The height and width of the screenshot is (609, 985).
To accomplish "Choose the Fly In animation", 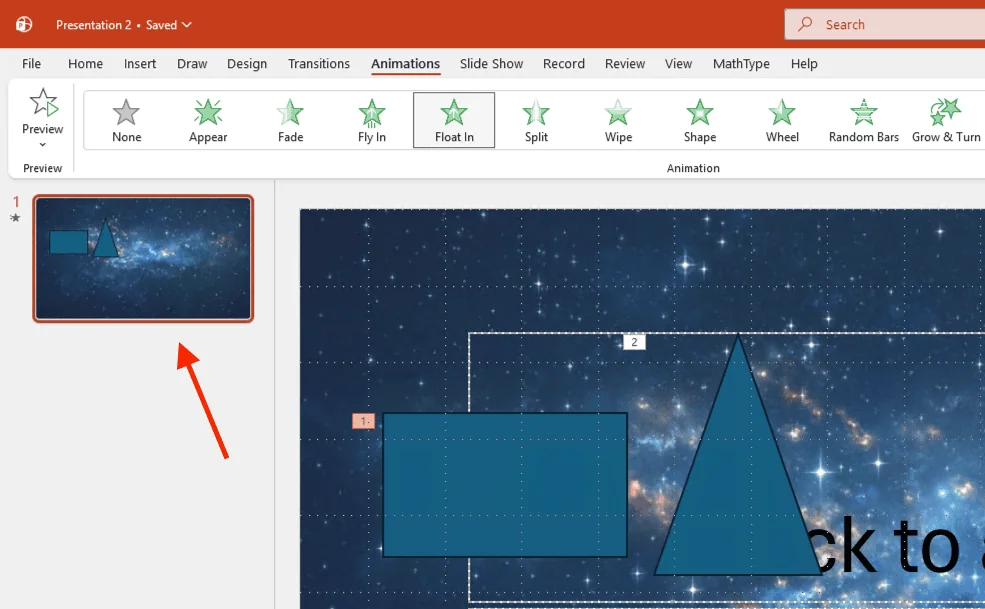I will 372,121.
